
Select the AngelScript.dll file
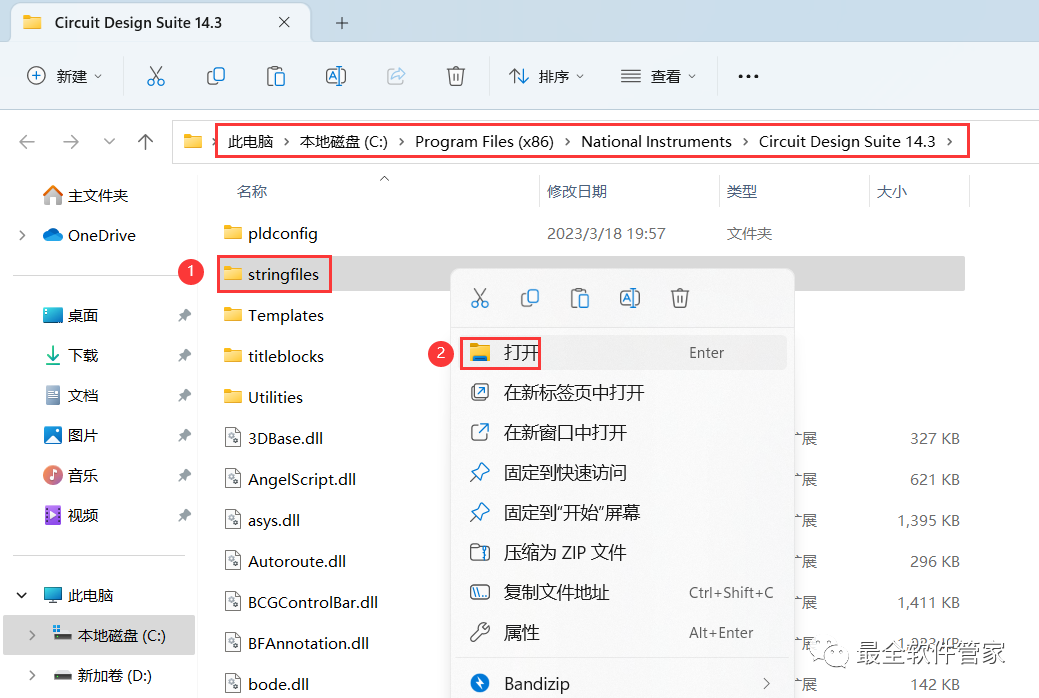[x=290, y=479]
